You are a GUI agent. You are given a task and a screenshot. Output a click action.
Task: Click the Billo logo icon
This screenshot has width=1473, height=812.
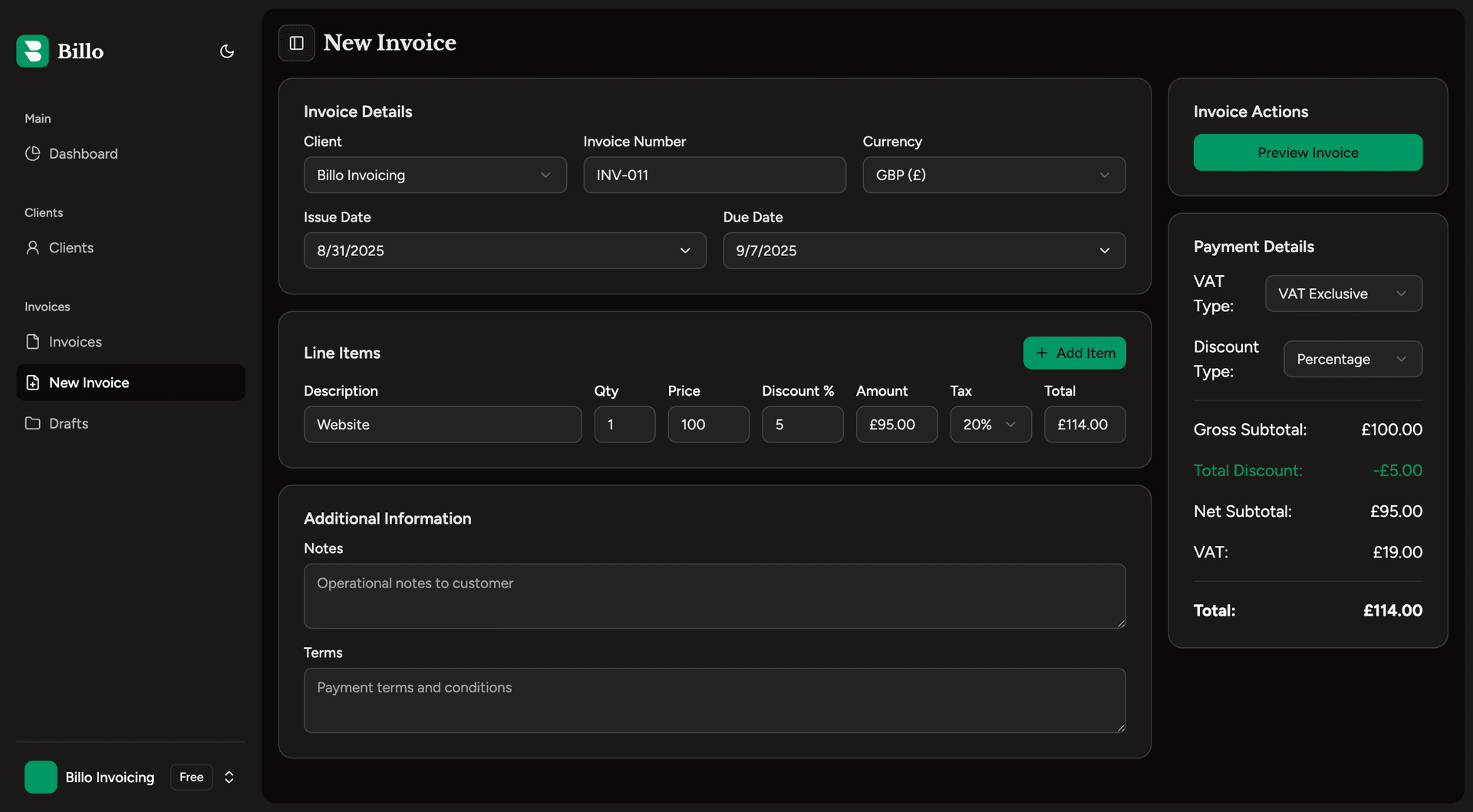(x=32, y=51)
